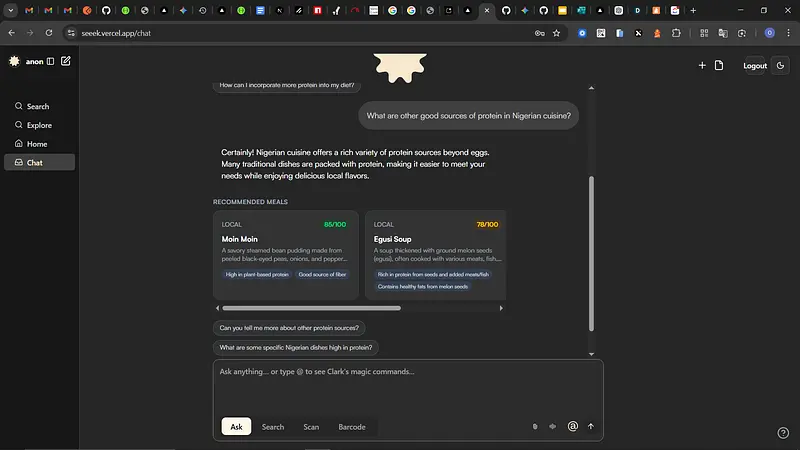
Task: Click suggestion 'What are some specific Nigerian dishes'
Action: 296,348
